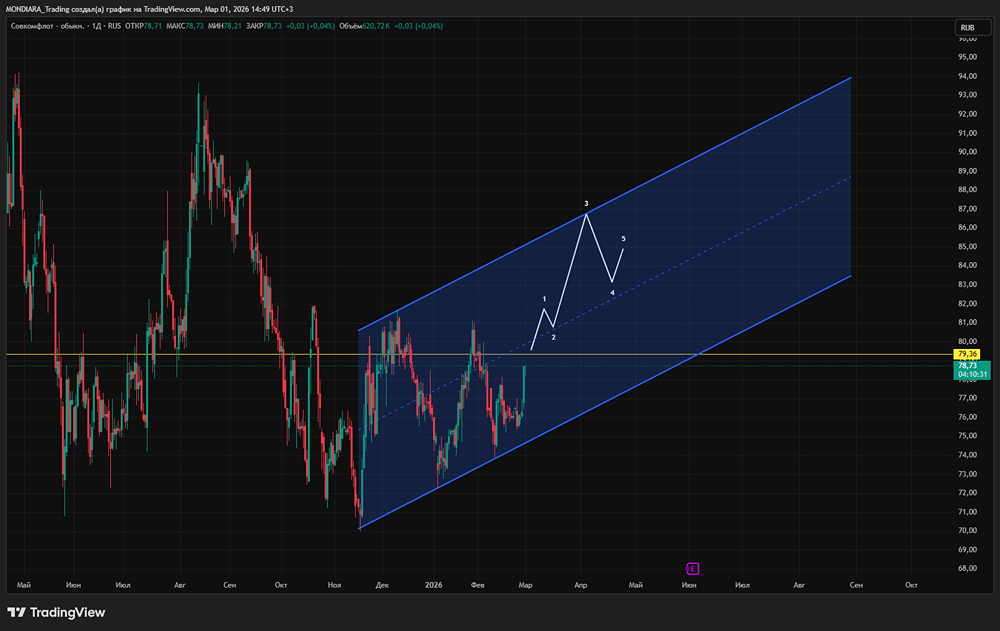1000x631 pixels.
Task: Open the RUB currency selector
Action: pyautogui.click(x=967, y=27)
